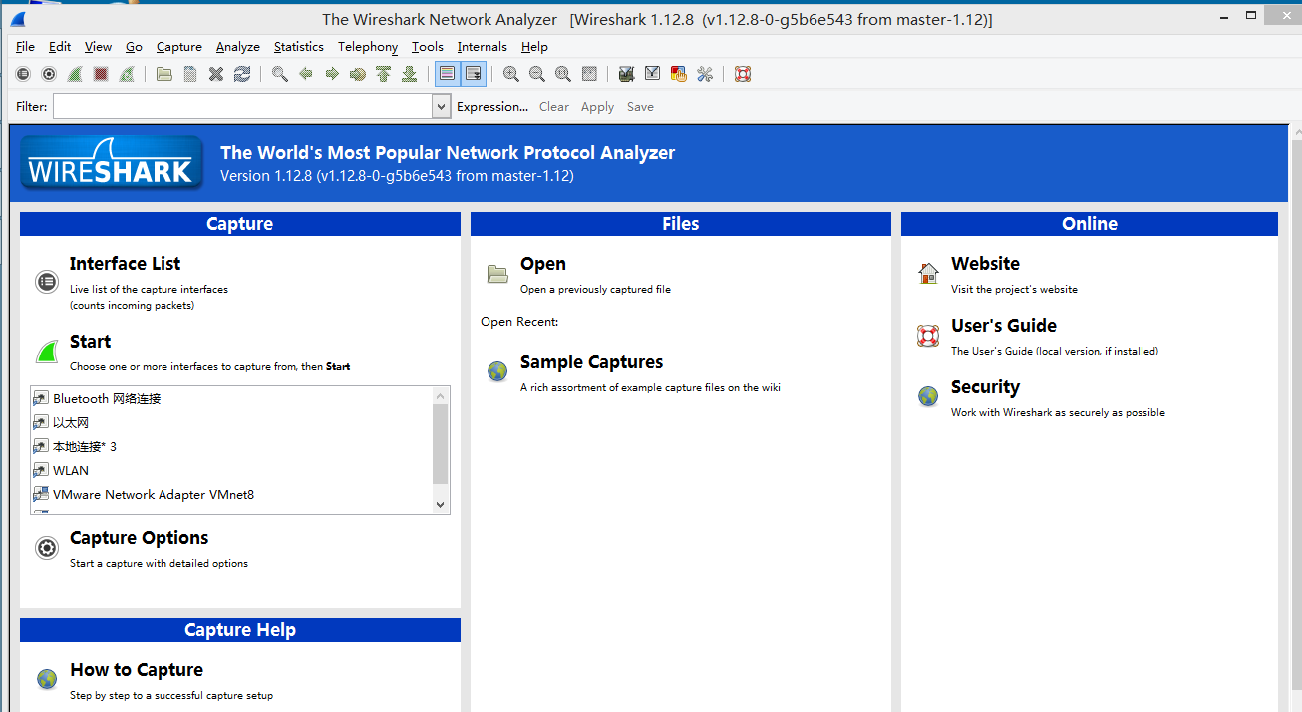
Task: Click the Wireshark logo banner
Action: point(111,161)
